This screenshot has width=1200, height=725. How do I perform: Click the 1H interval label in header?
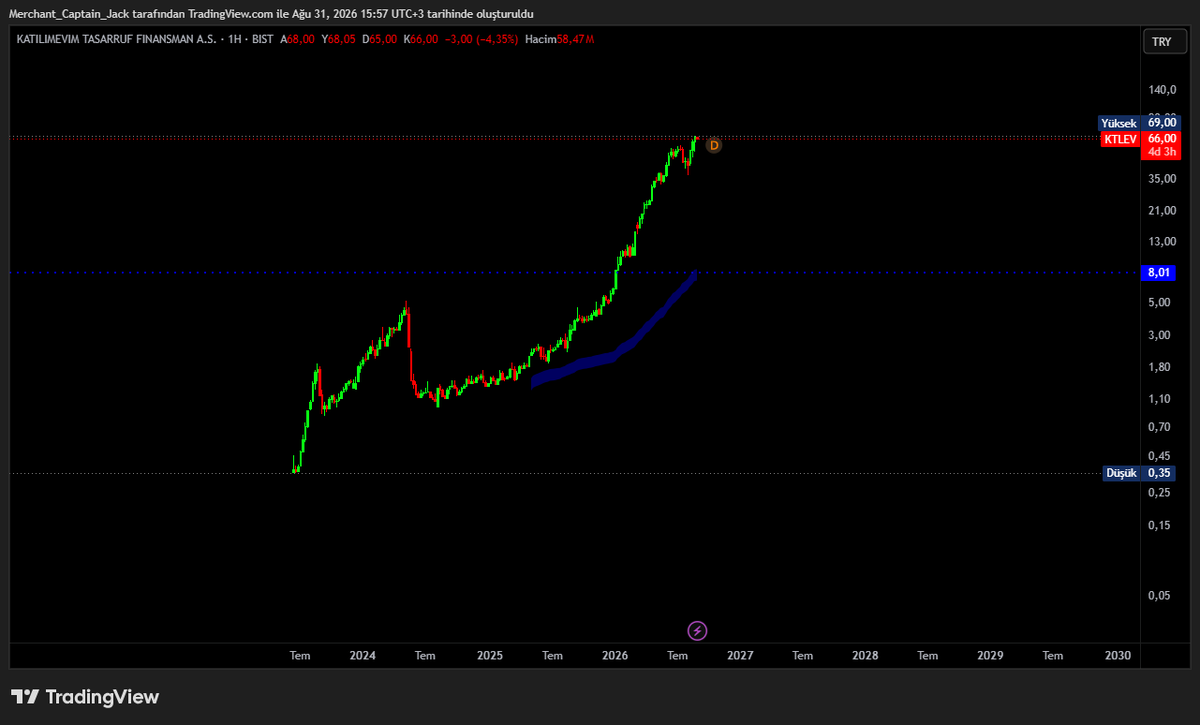point(235,40)
